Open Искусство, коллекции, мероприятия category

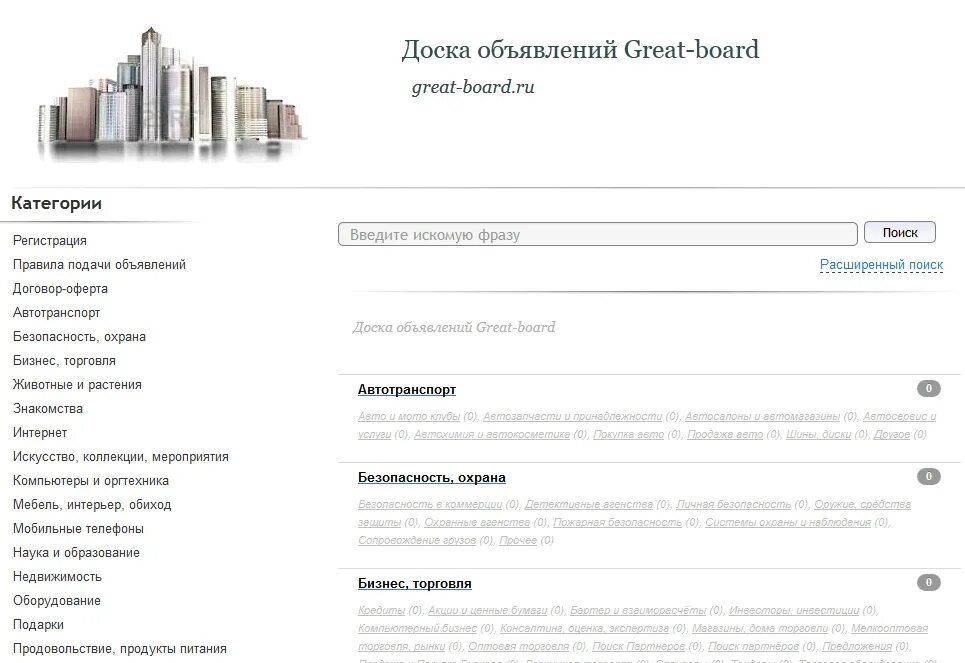tap(121, 457)
